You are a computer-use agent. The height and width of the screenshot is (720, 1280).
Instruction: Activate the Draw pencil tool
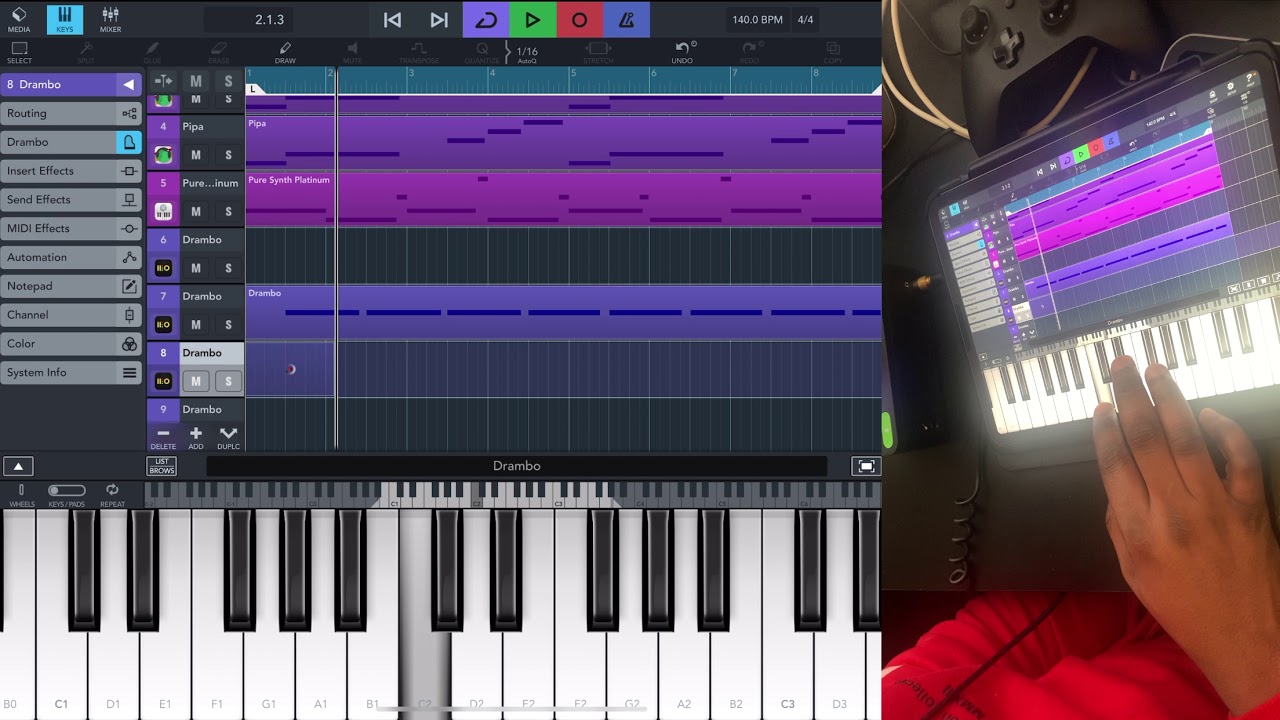[x=285, y=53]
